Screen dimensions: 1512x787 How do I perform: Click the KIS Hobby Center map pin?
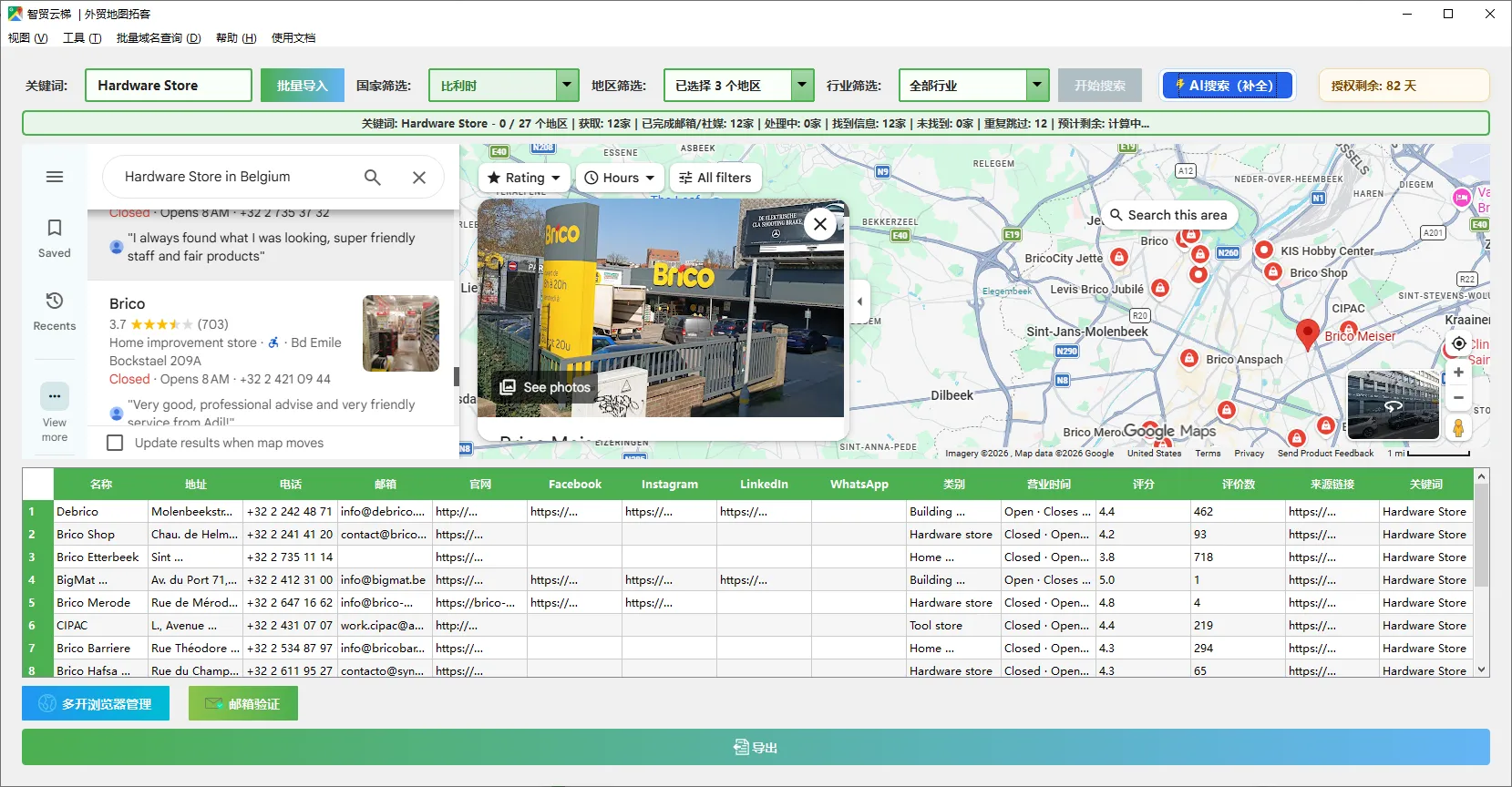[1264, 250]
